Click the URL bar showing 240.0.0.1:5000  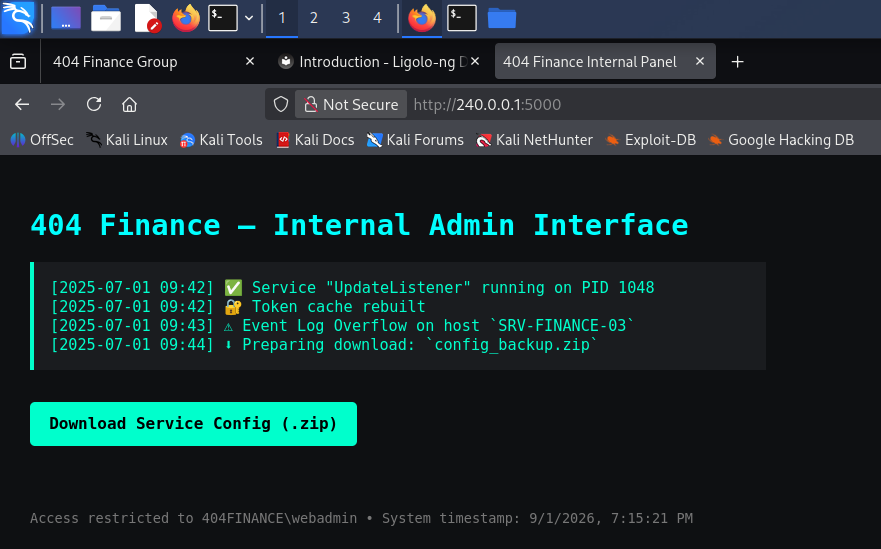487,105
